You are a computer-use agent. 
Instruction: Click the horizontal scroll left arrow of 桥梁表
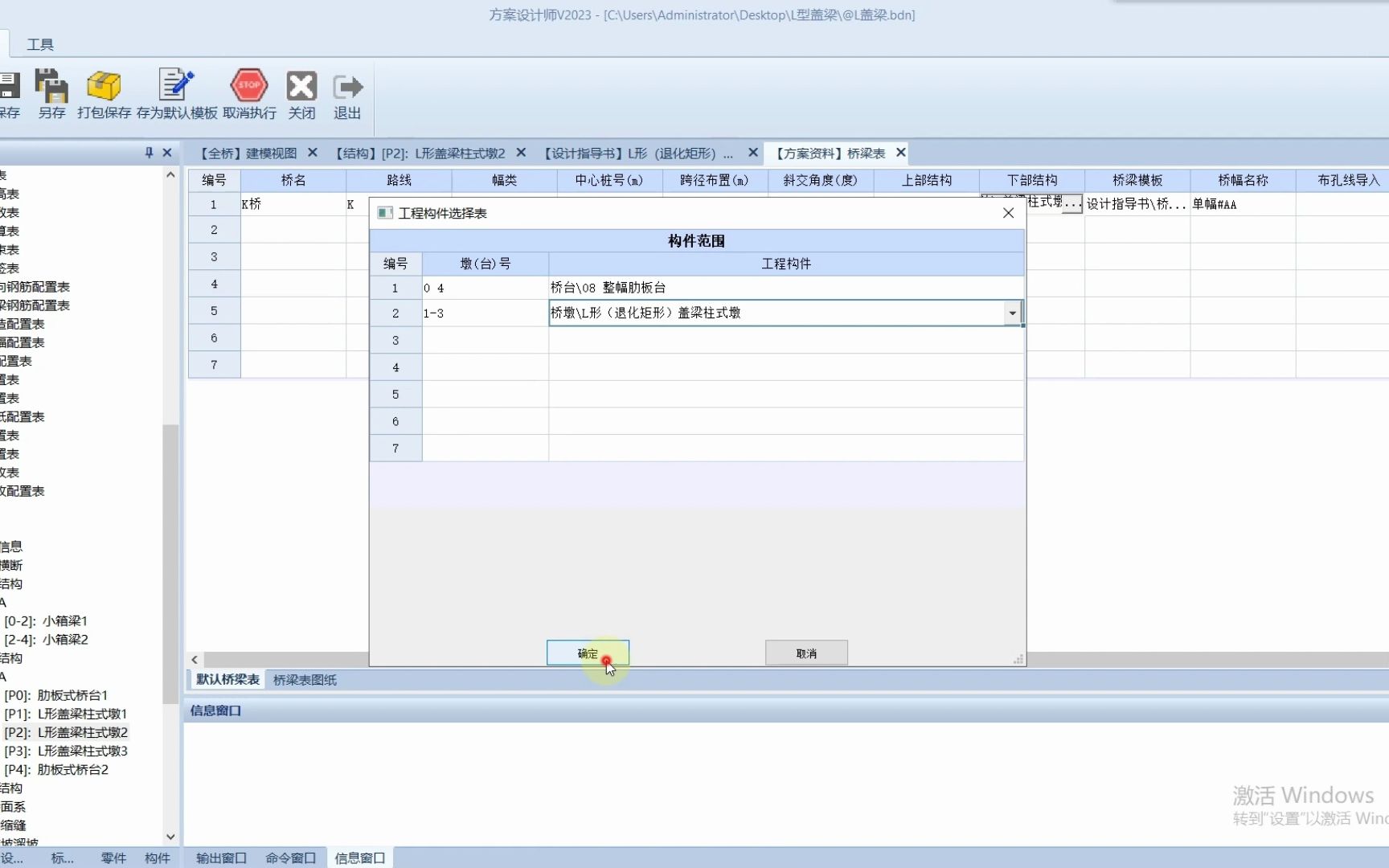click(195, 660)
